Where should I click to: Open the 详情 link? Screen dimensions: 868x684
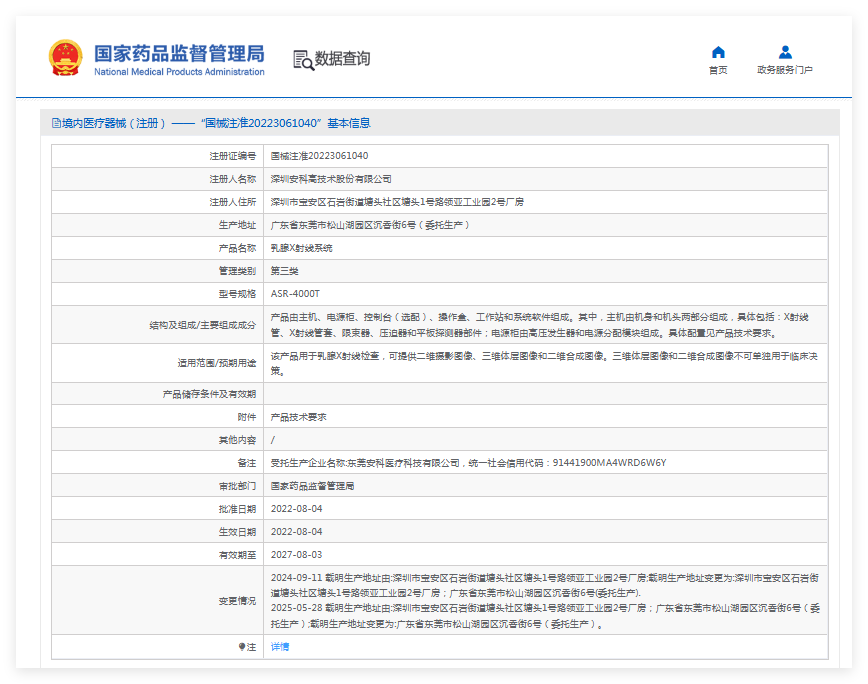pos(280,646)
